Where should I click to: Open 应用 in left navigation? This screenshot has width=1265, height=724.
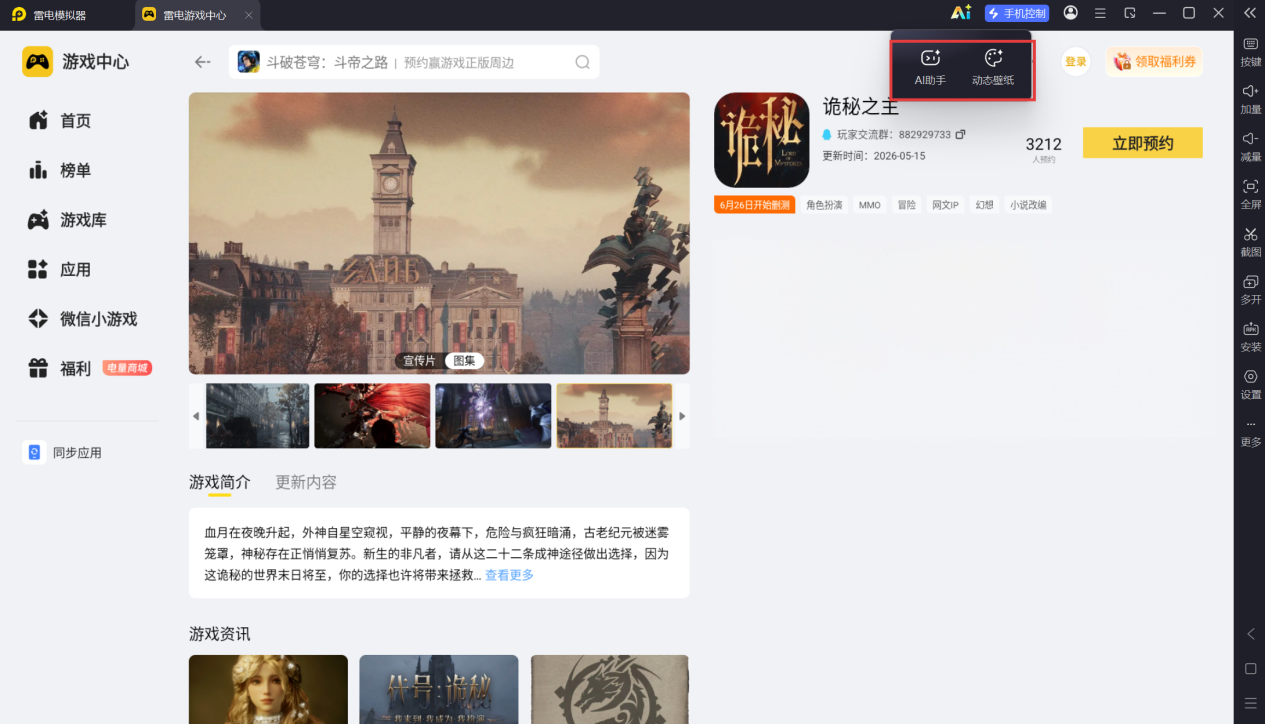60,270
